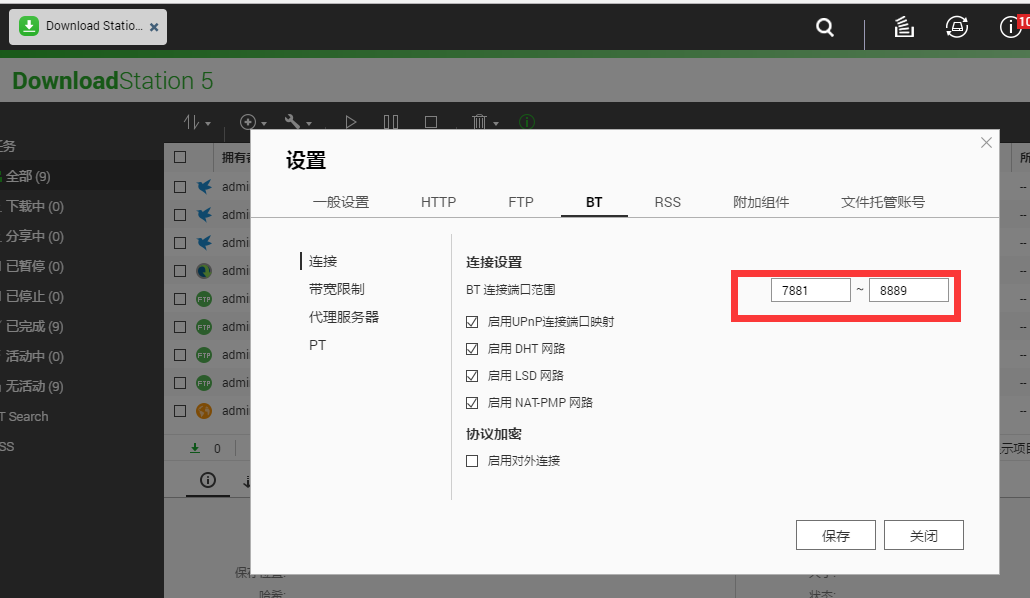Open the event notifications info icon
The image size is (1030, 598).
tap(1010, 27)
